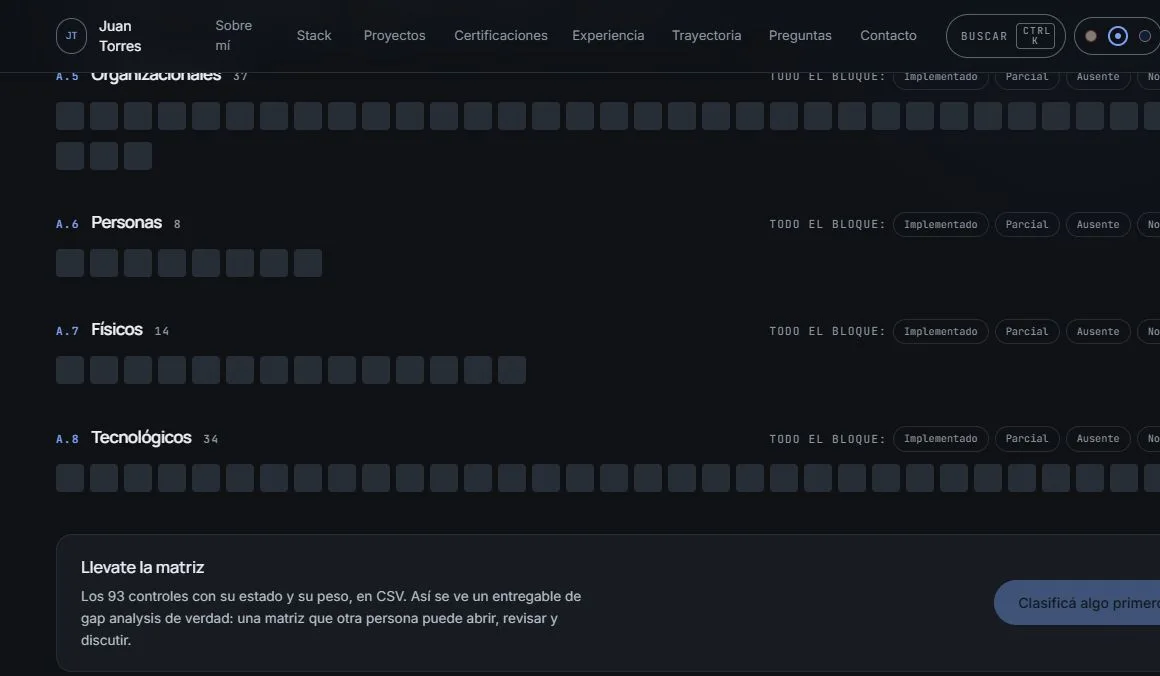Pick the rightmost theme circle

[x=1144, y=36]
